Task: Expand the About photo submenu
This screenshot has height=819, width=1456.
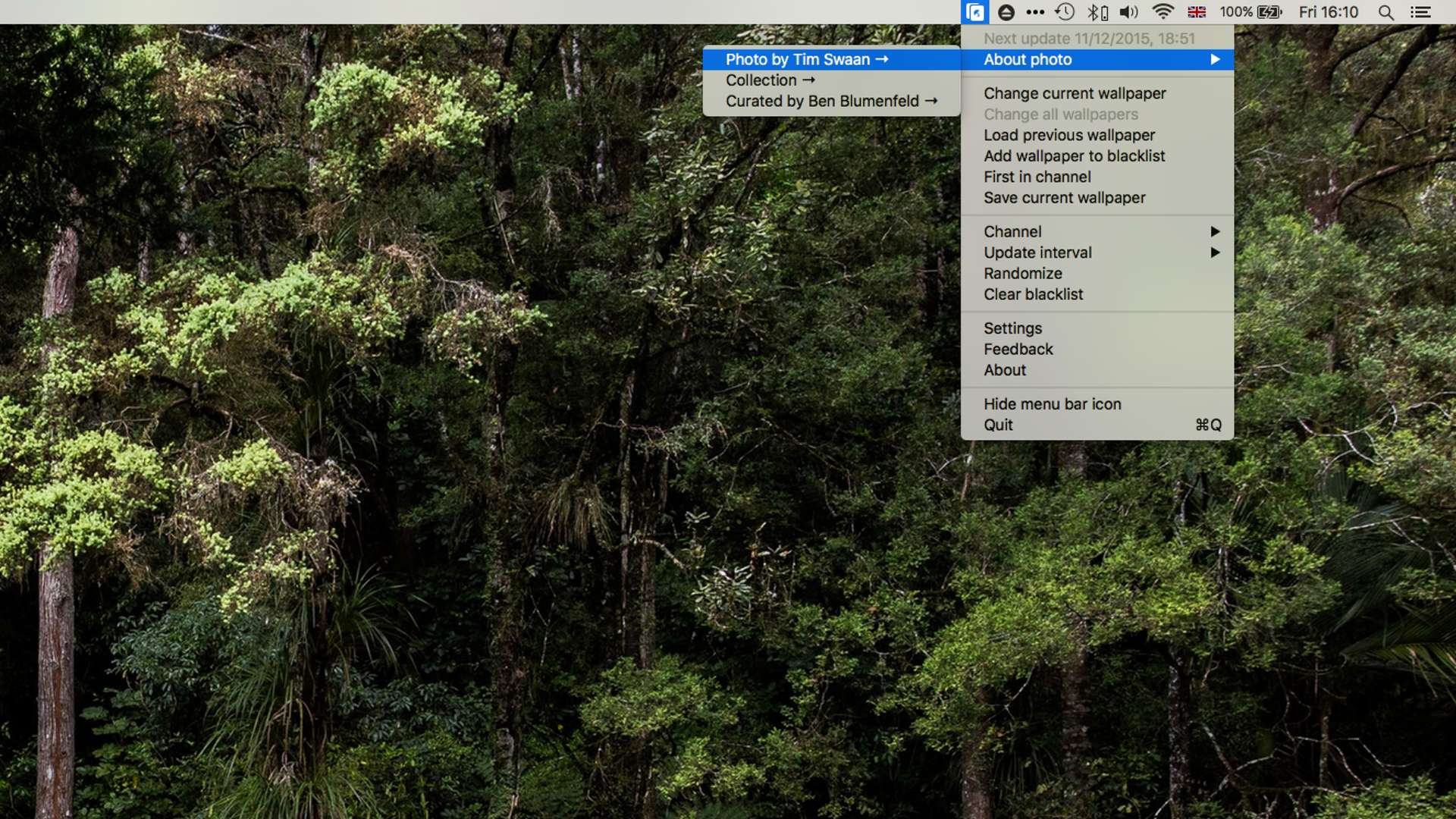Action: [x=1097, y=59]
